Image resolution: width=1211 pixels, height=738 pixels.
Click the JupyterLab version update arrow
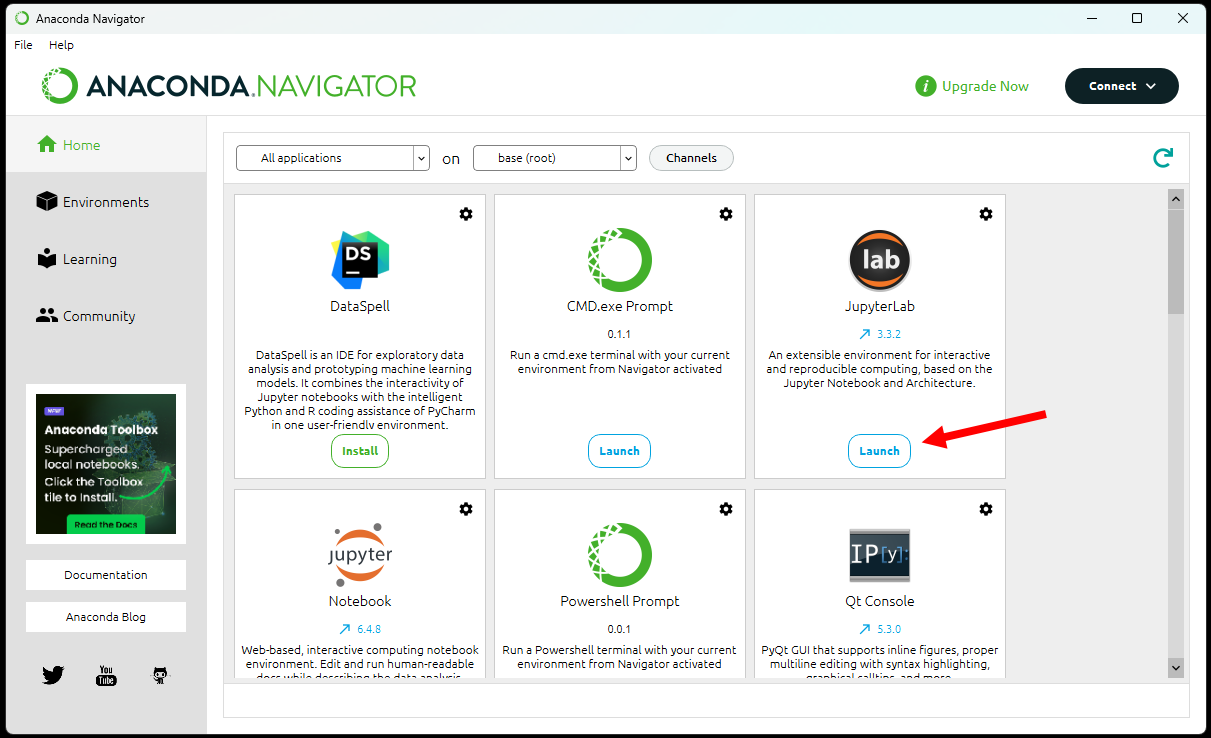click(865, 334)
